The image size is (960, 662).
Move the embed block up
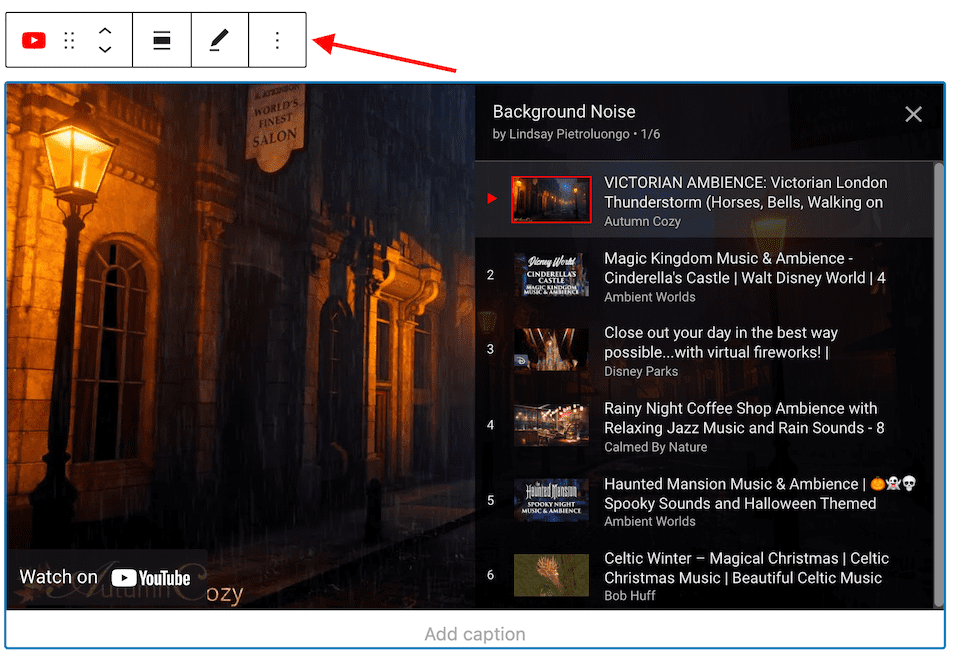click(105, 32)
